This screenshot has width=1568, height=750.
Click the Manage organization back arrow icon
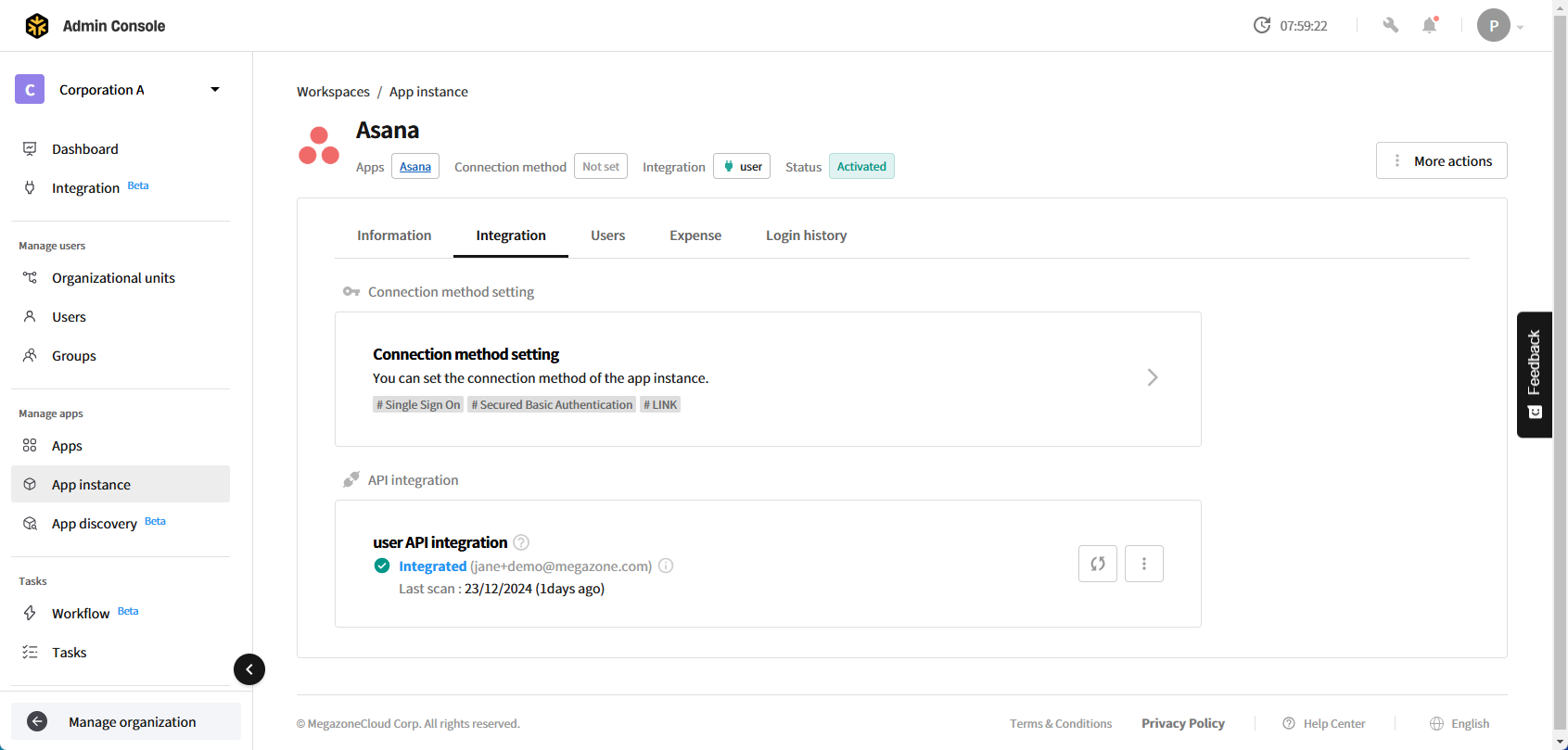pyautogui.click(x=37, y=721)
